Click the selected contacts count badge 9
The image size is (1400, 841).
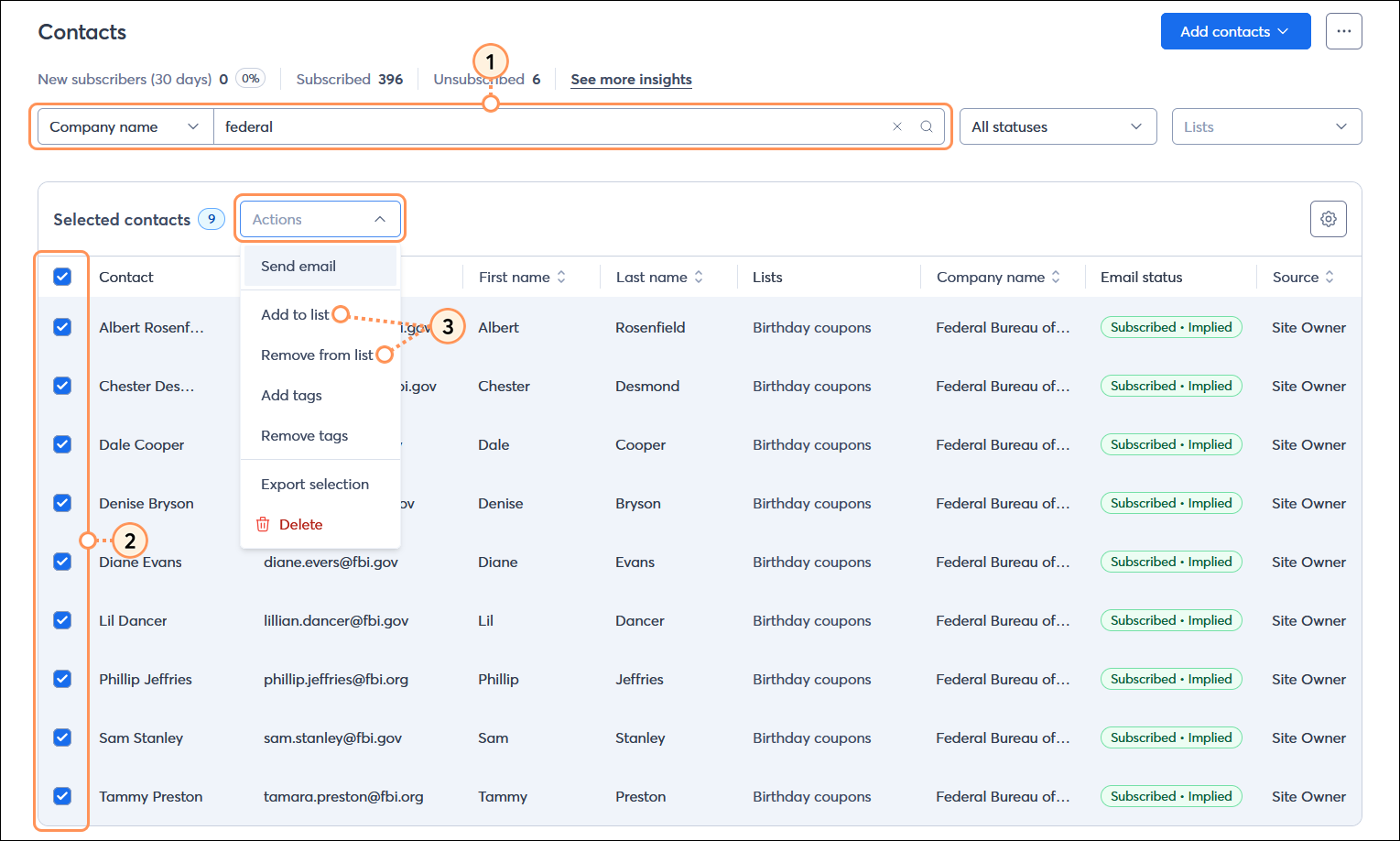click(x=212, y=219)
